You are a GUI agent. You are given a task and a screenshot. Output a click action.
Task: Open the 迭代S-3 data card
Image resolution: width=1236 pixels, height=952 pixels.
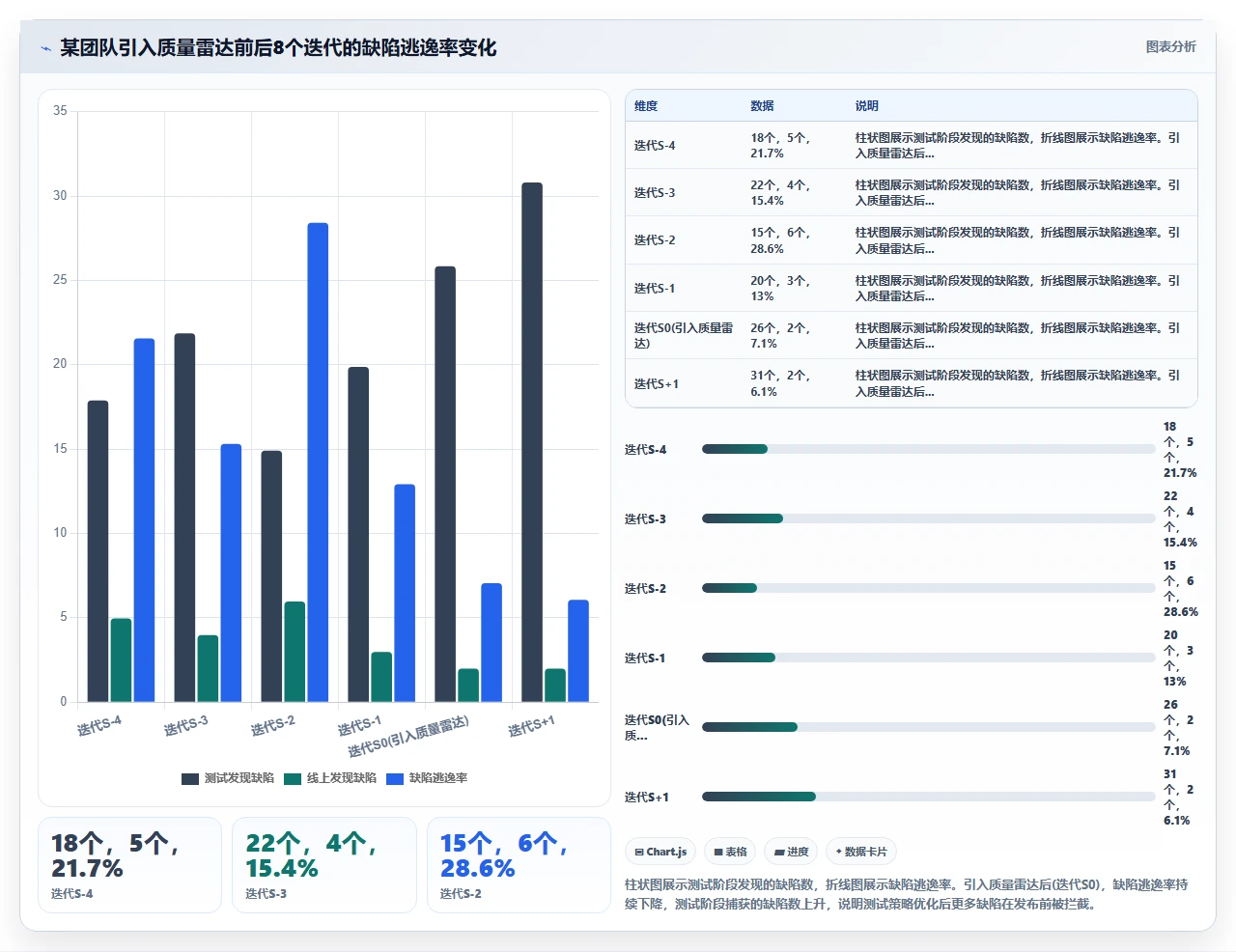pyautogui.click(x=324, y=865)
